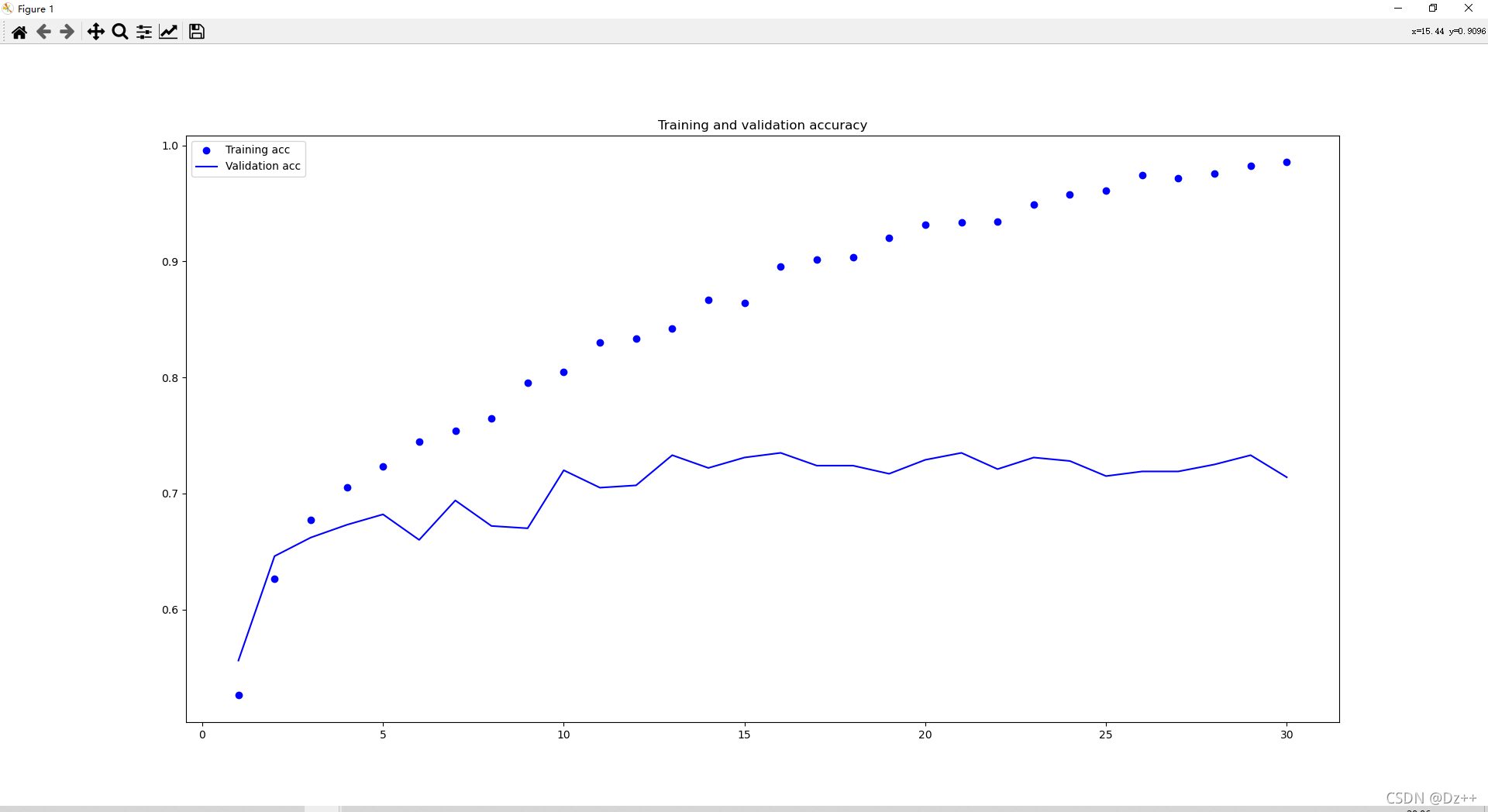Activate the Zoom to rectangle tool
The height and width of the screenshot is (812, 1488).
[120, 32]
